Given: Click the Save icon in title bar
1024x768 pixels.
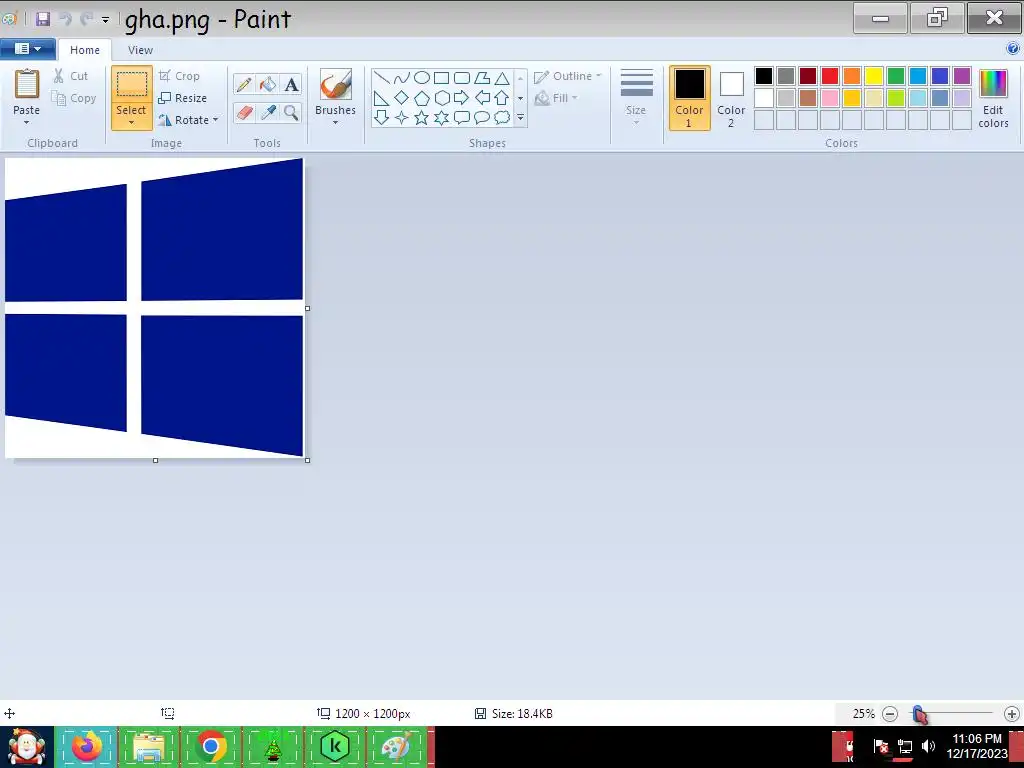Looking at the screenshot, I should 43,19.
